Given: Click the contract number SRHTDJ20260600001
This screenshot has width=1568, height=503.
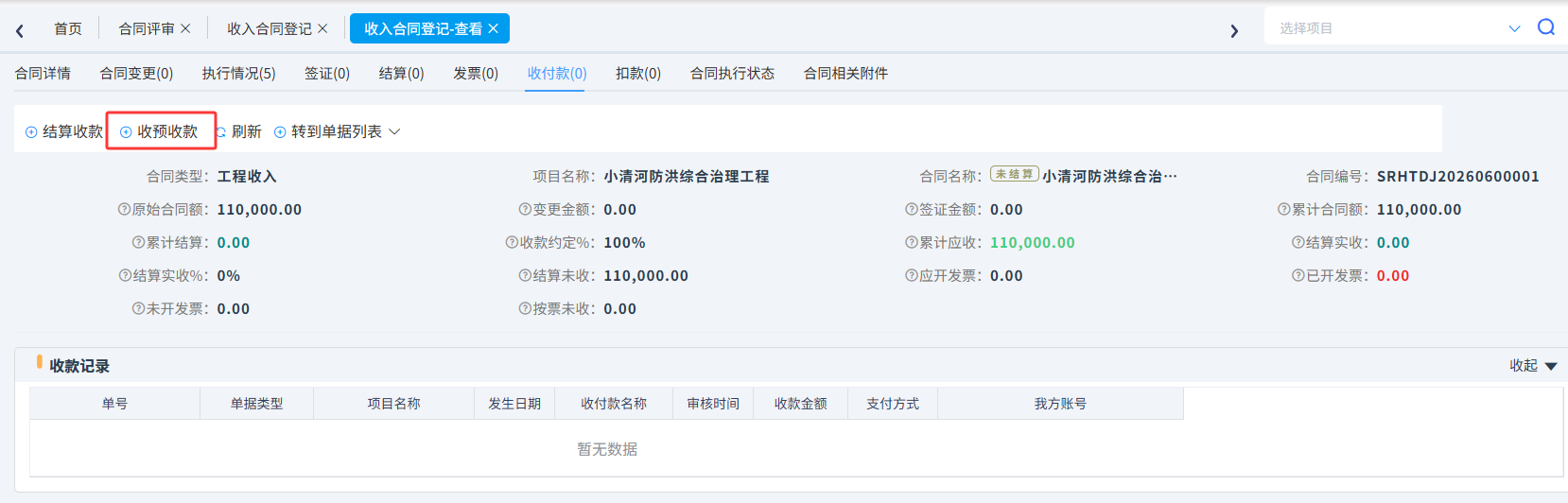Looking at the screenshot, I should pos(1458,176).
